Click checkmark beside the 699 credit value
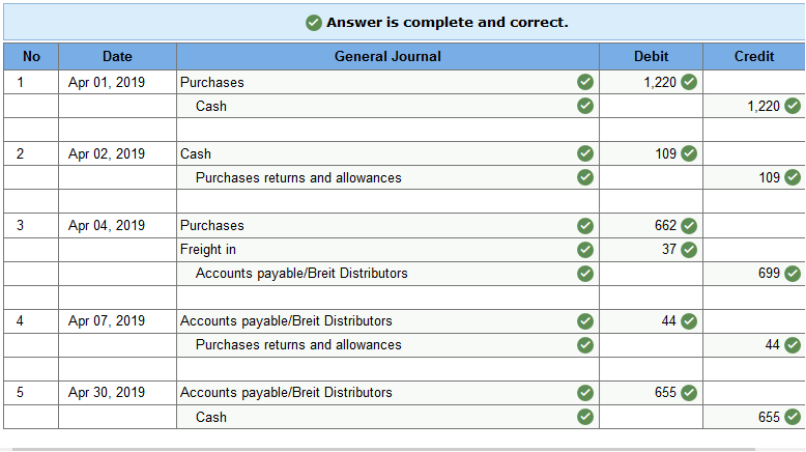806x452 pixels. (x=792, y=273)
